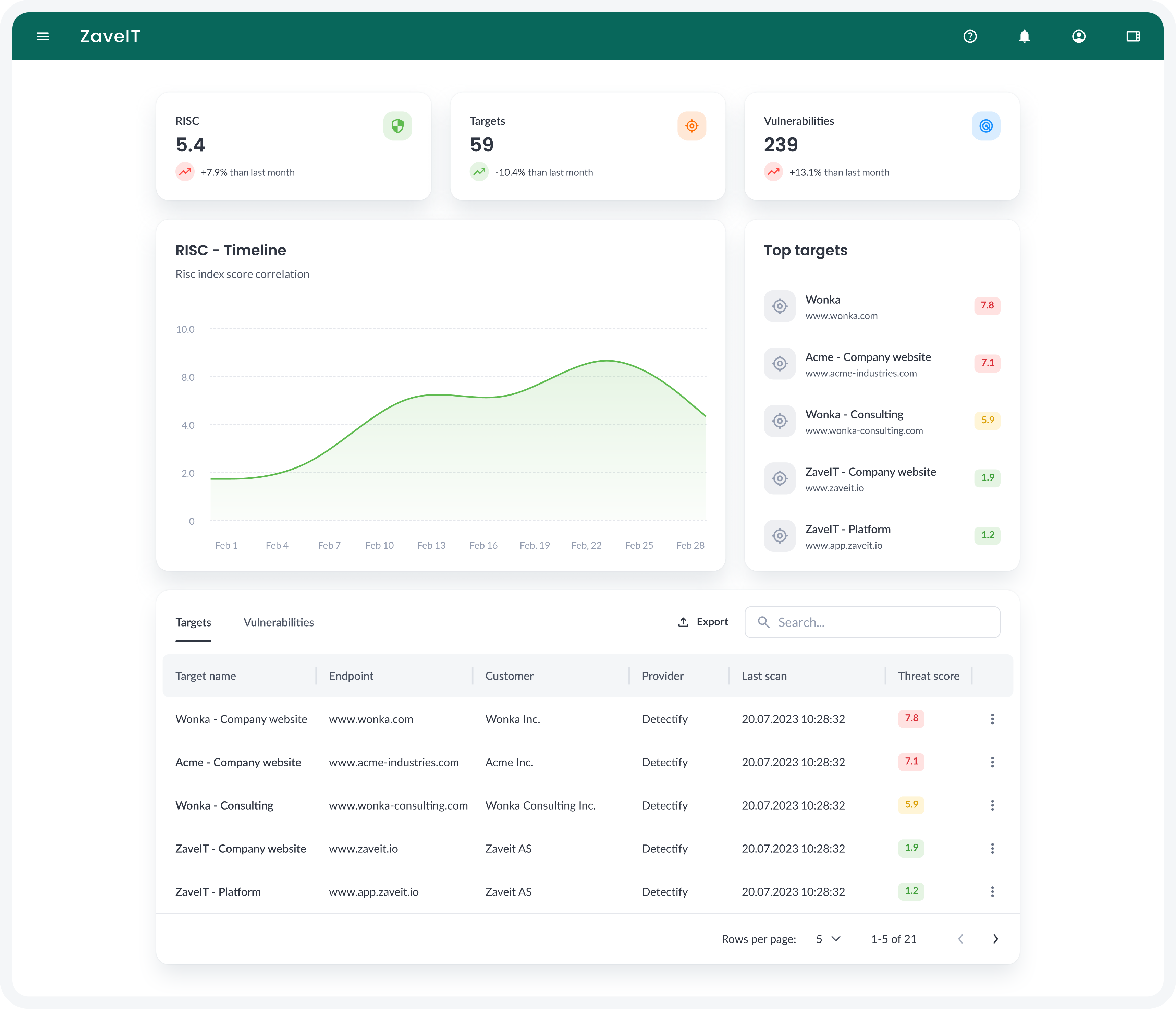Image resolution: width=1176 pixels, height=1009 pixels.
Task: Click the help question mark icon
Action: pyautogui.click(x=970, y=36)
